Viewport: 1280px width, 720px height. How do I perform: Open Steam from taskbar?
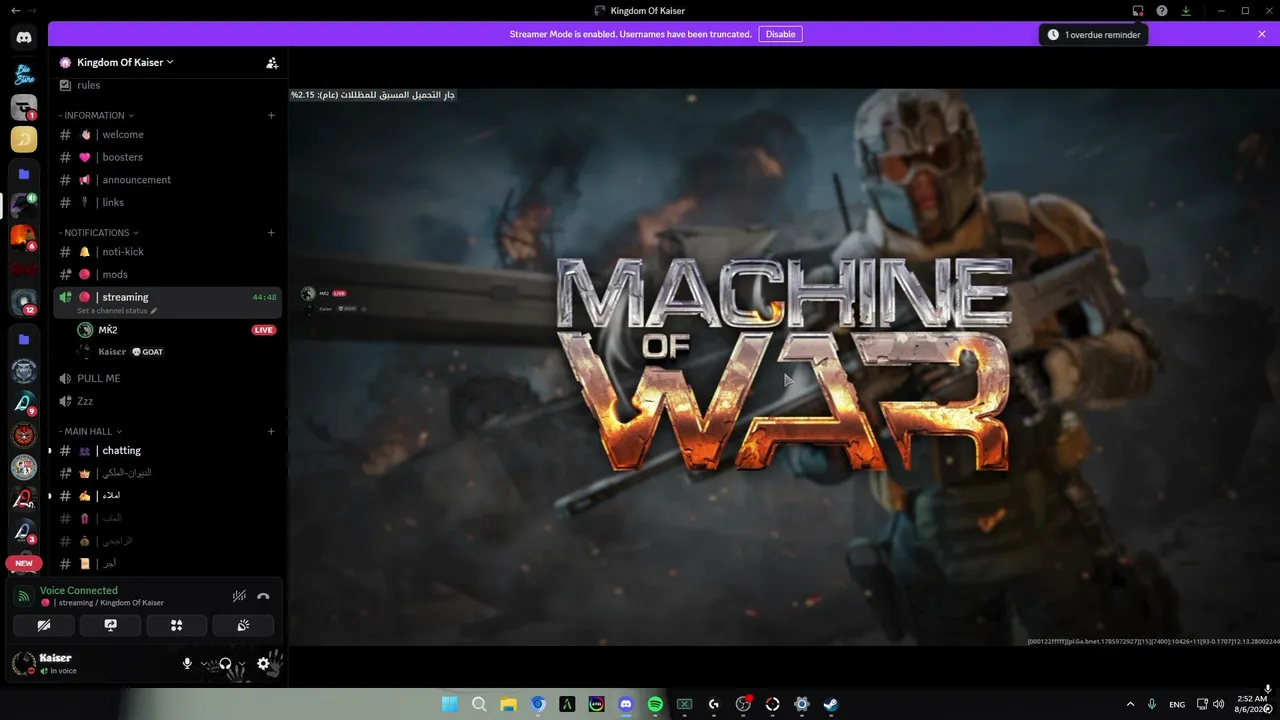831,704
